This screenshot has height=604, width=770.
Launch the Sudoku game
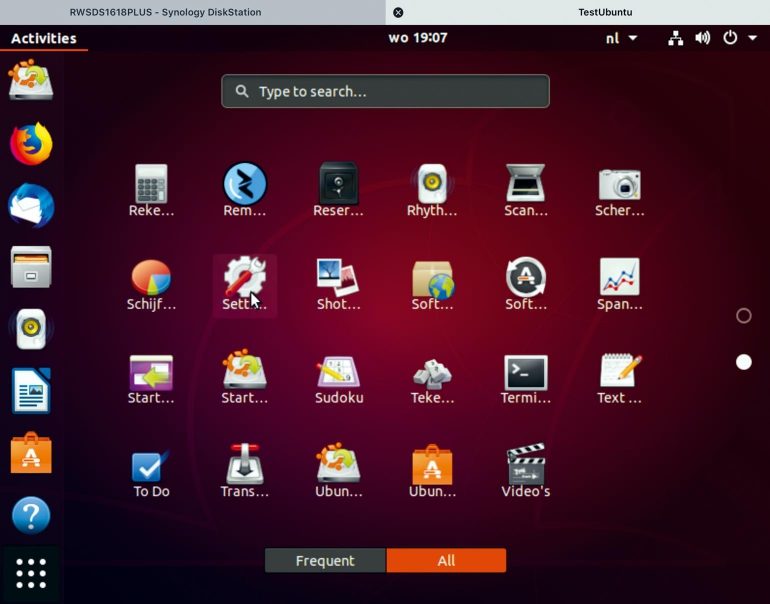coord(338,377)
